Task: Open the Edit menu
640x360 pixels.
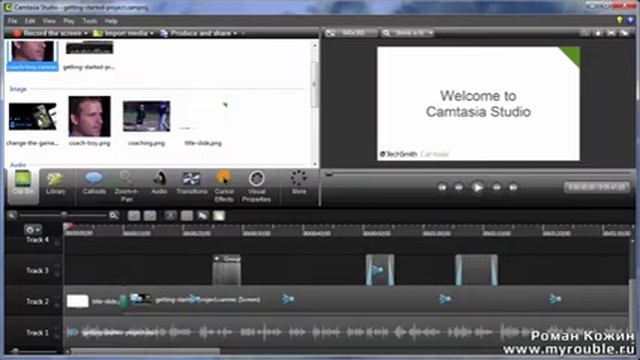Action: point(30,21)
